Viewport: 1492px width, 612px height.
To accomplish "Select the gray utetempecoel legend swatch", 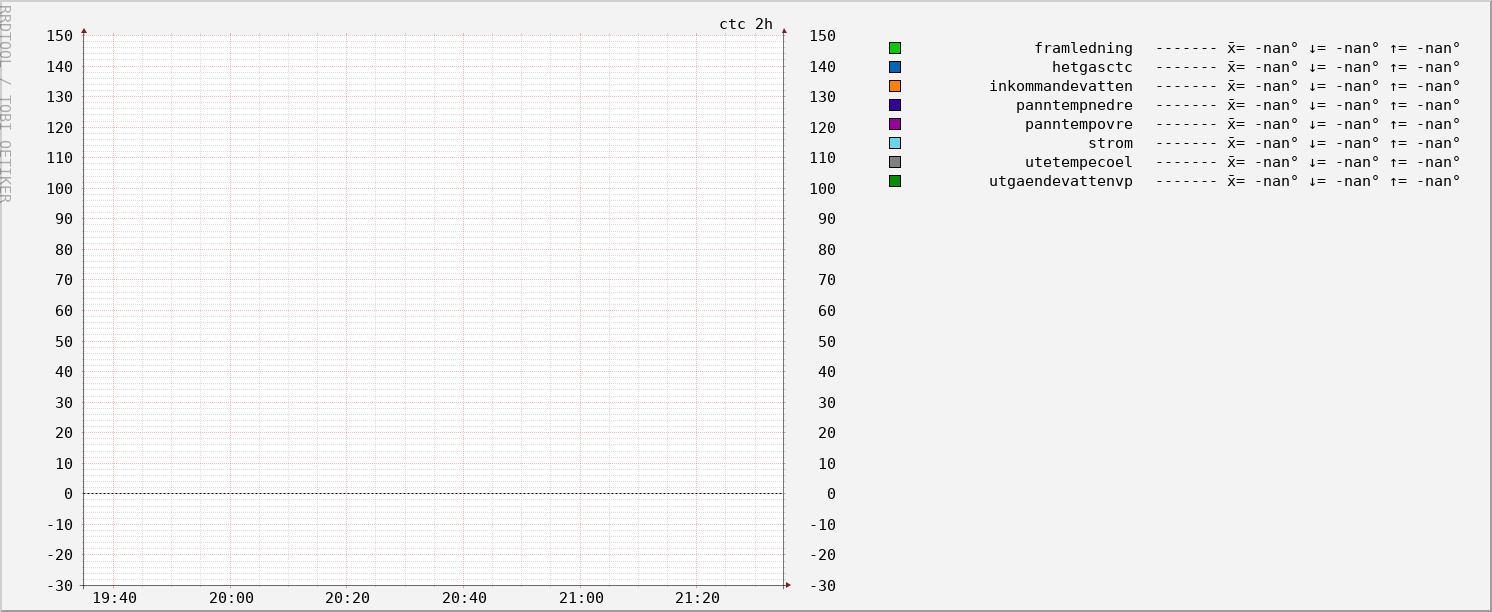I will 895,162.
